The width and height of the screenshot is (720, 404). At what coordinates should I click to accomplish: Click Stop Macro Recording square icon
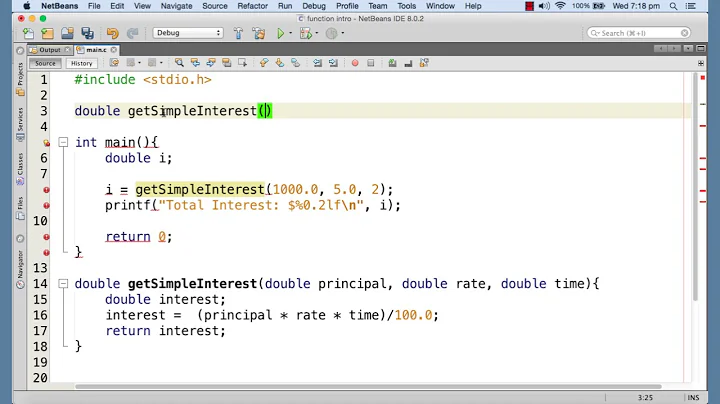coord(371,63)
